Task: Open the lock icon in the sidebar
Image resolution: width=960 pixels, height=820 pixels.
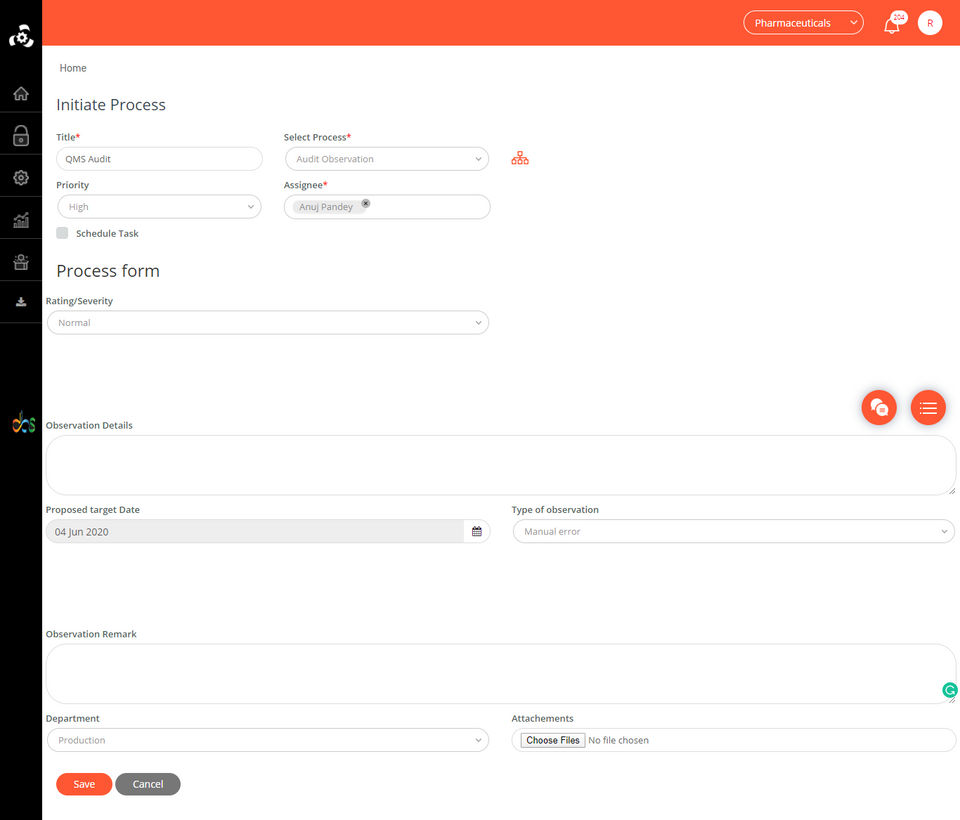Action: (x=21, y=135)
